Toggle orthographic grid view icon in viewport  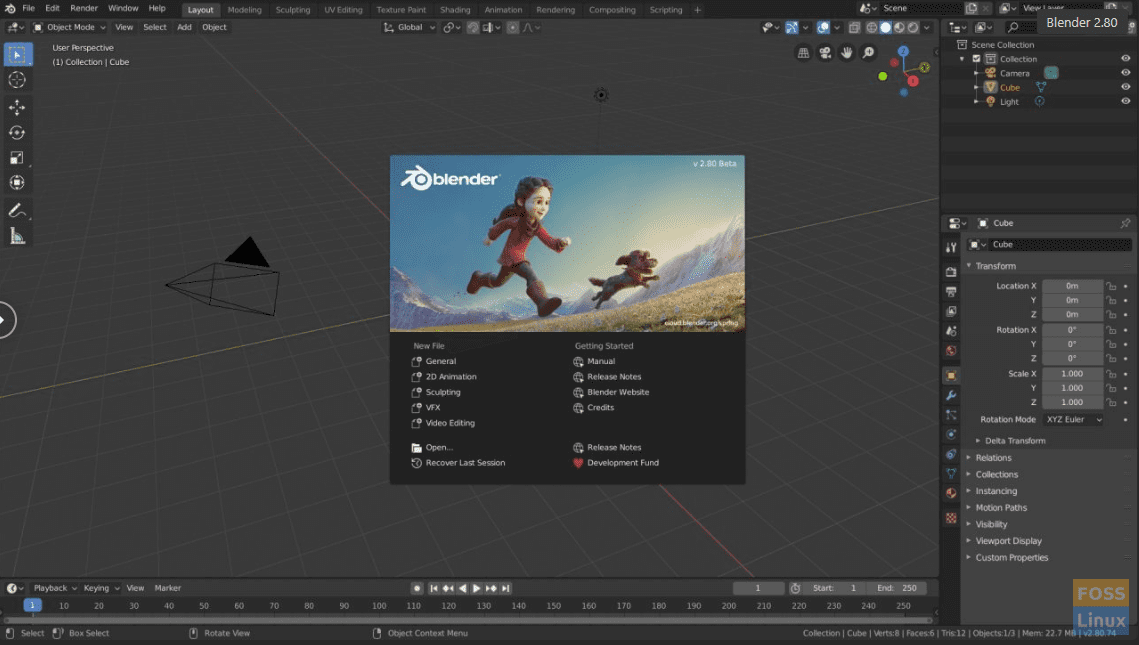tap(803, 53)
